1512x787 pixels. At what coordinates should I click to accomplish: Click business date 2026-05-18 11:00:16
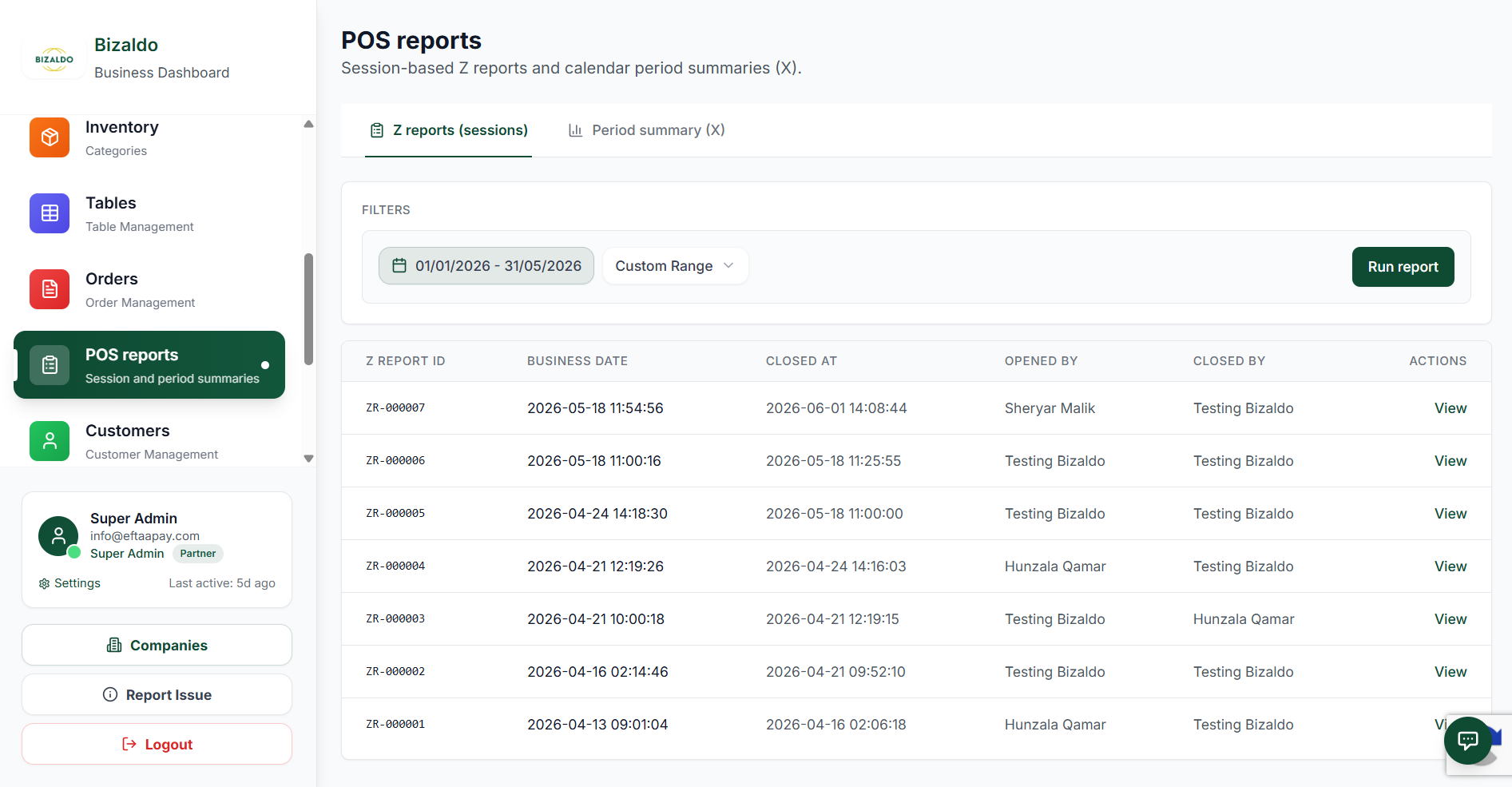tap(593, 461)
